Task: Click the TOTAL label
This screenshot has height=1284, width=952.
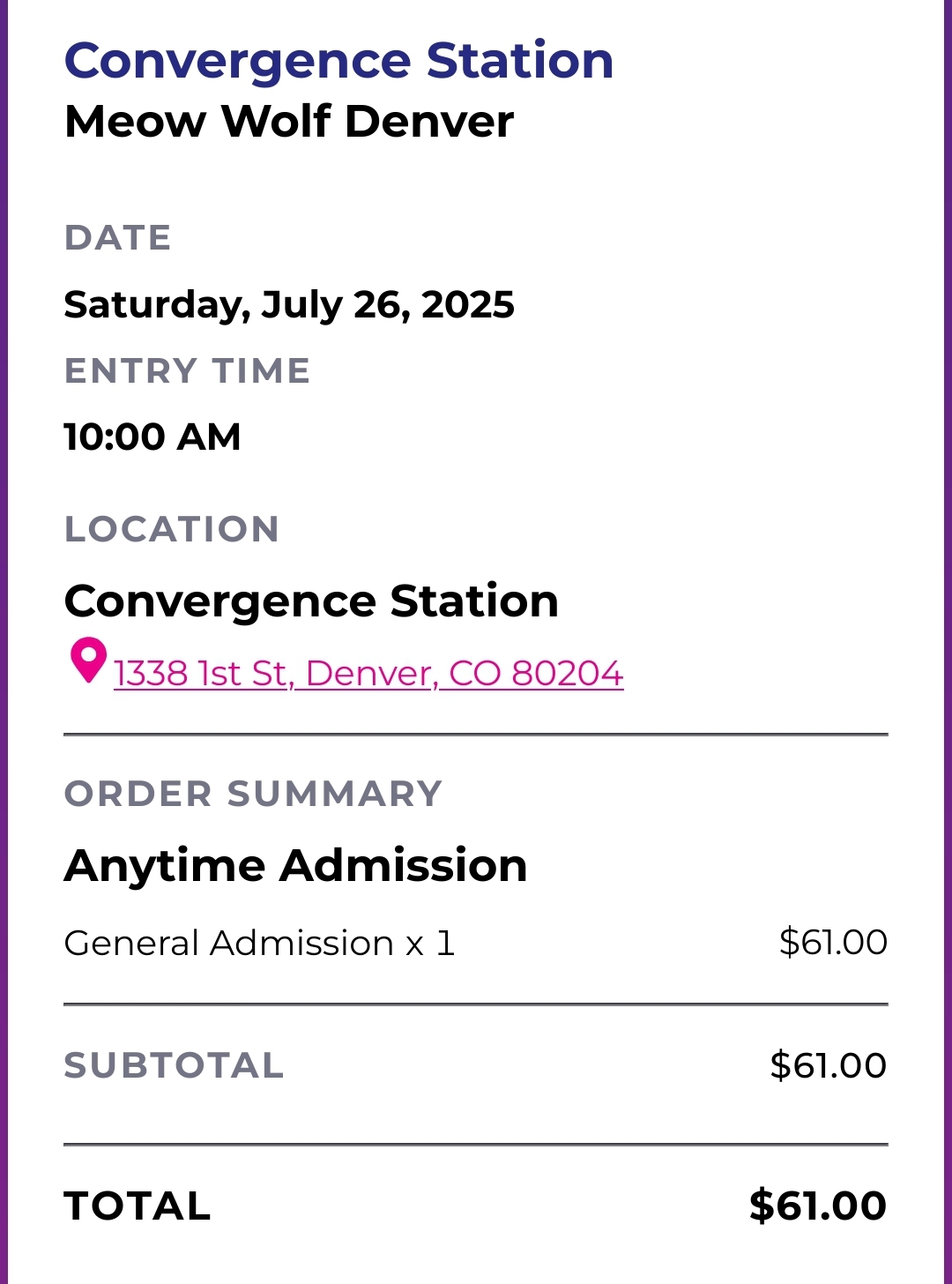Action: click(138, 1206)
